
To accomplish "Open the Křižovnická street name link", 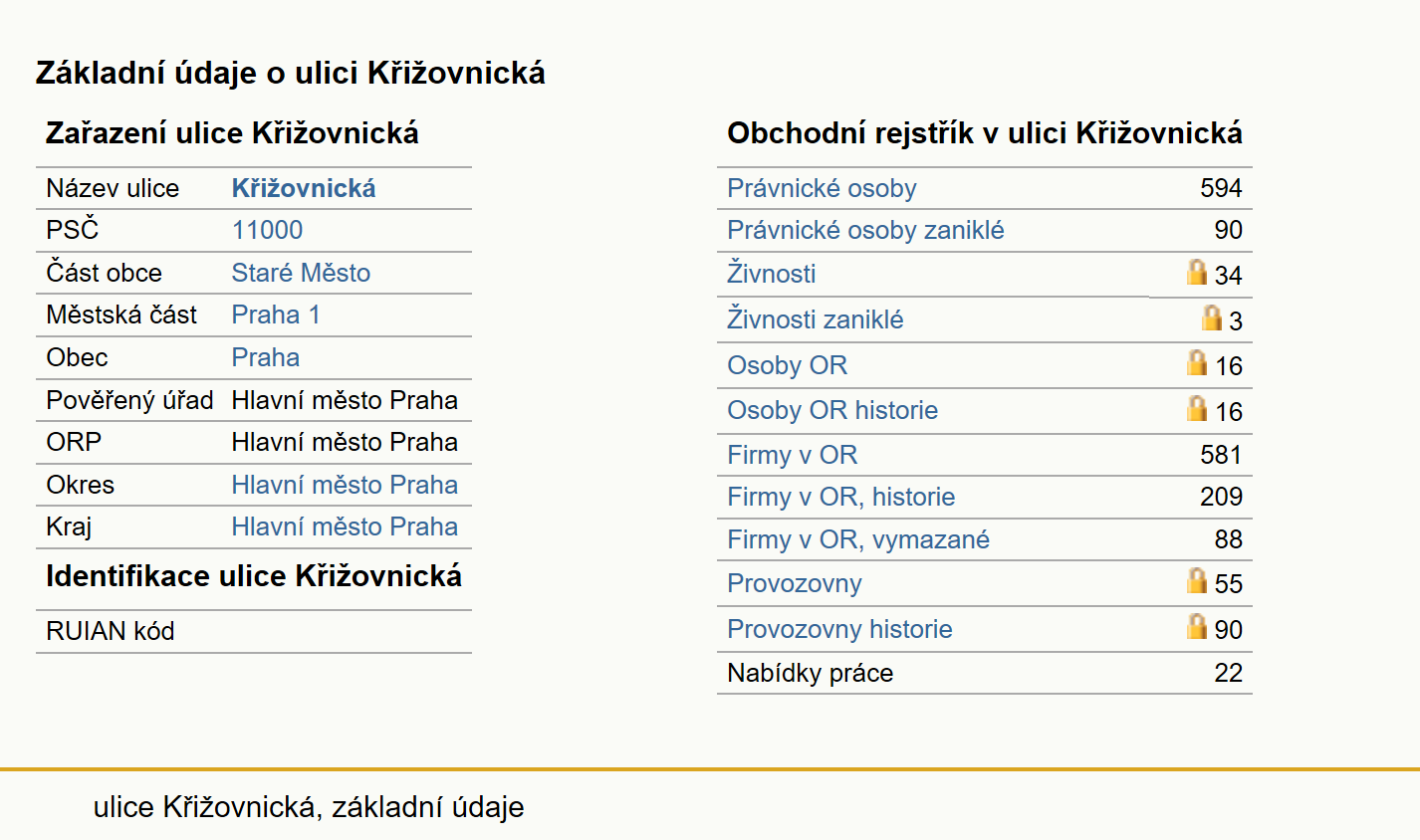I will [x=304, y=188].
